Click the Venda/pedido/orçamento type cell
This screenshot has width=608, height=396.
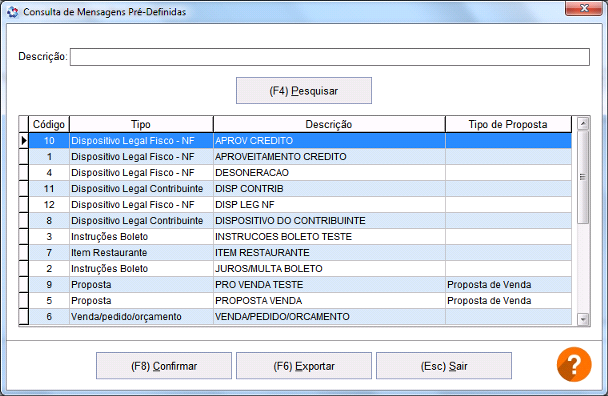[141, 316]
